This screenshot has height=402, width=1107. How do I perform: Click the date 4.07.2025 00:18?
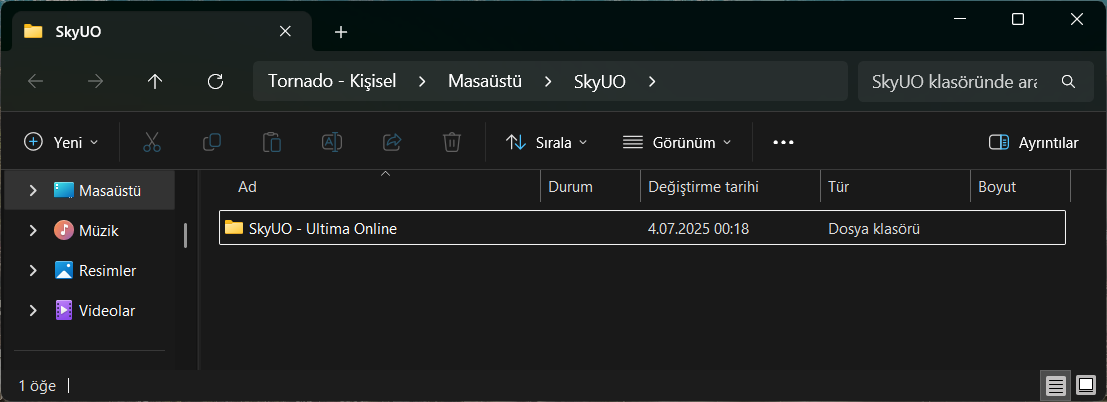tap(698, 229)
